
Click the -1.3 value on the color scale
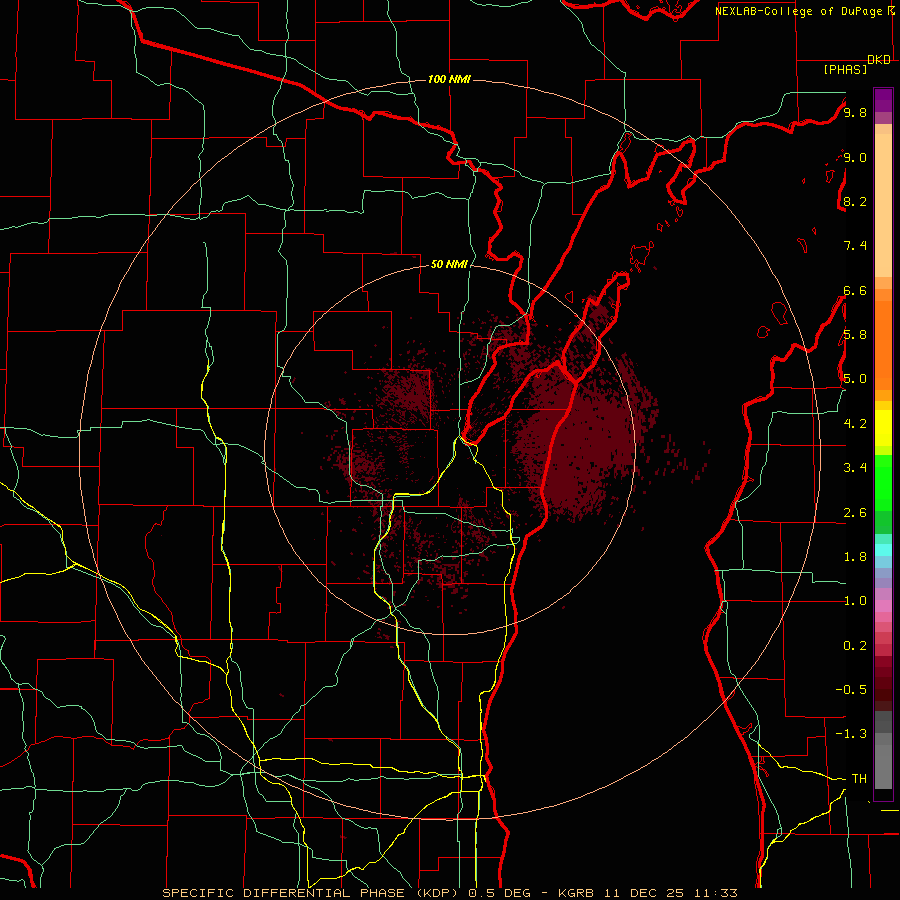(x=851, y=734)
